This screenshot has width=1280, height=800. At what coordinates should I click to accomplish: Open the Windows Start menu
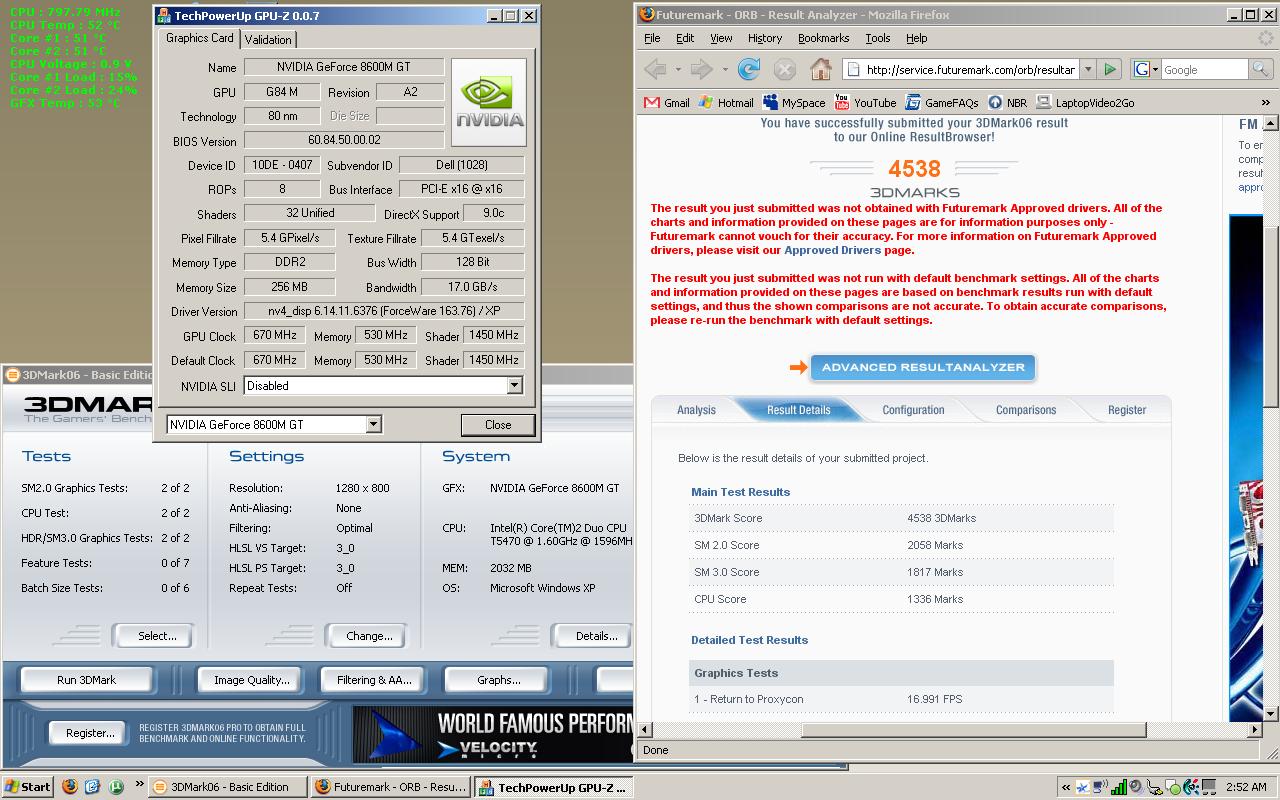(x=28, y=787)
